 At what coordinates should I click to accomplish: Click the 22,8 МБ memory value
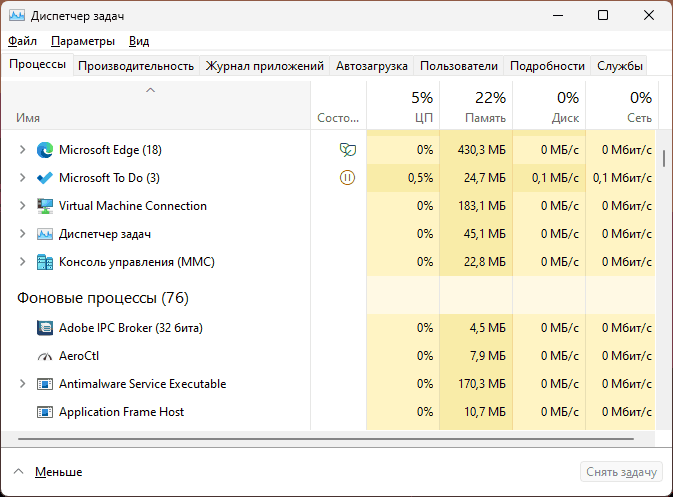[x=485, y=262]
